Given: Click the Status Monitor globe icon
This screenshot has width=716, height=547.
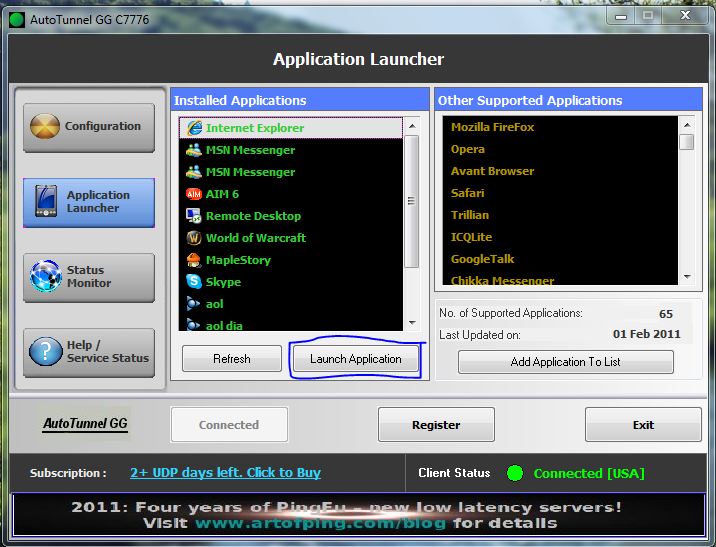Looking at the screenshot, I should [46, 276].
